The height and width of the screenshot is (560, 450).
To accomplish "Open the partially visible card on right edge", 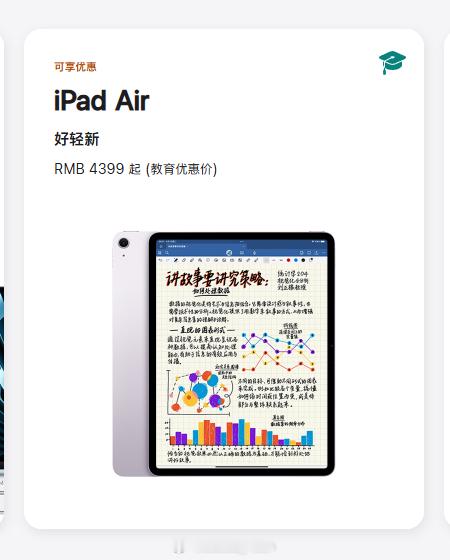I will click(x=447, y=279).
